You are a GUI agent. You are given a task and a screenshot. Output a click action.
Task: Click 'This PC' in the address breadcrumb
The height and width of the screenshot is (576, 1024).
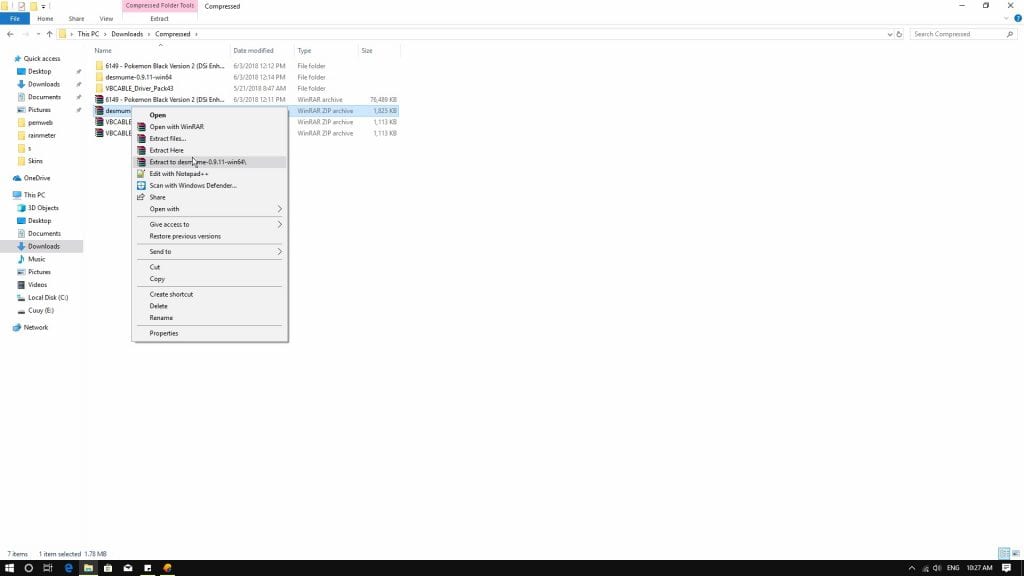(x=88, y=34)
